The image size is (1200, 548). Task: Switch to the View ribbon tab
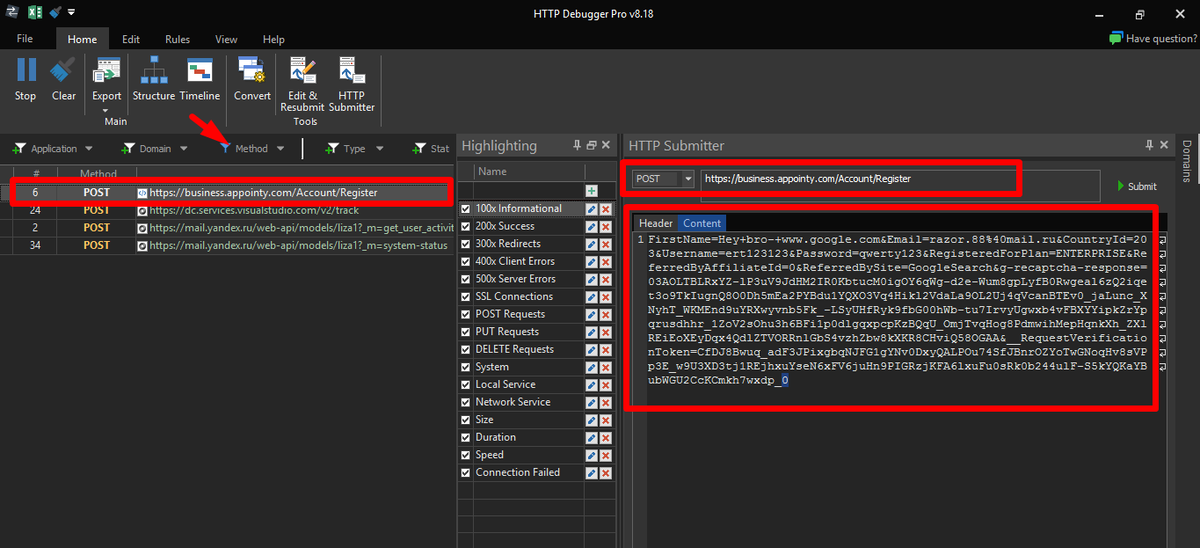[226, 39]
